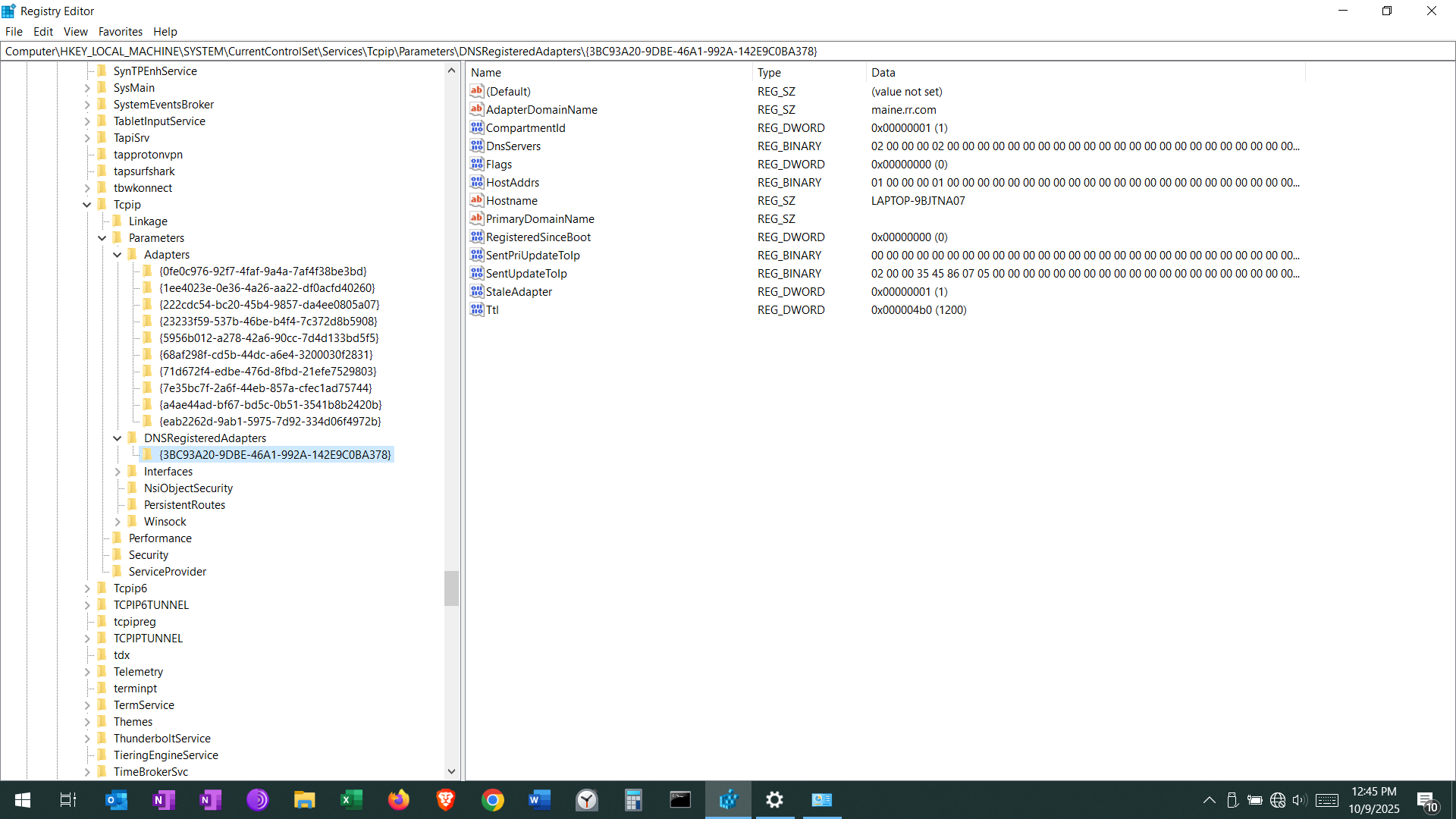Click the DWORD icon beside StaleAdapter
The height and width of the screenshot is (819, 1456).
[x=476, y=291]
